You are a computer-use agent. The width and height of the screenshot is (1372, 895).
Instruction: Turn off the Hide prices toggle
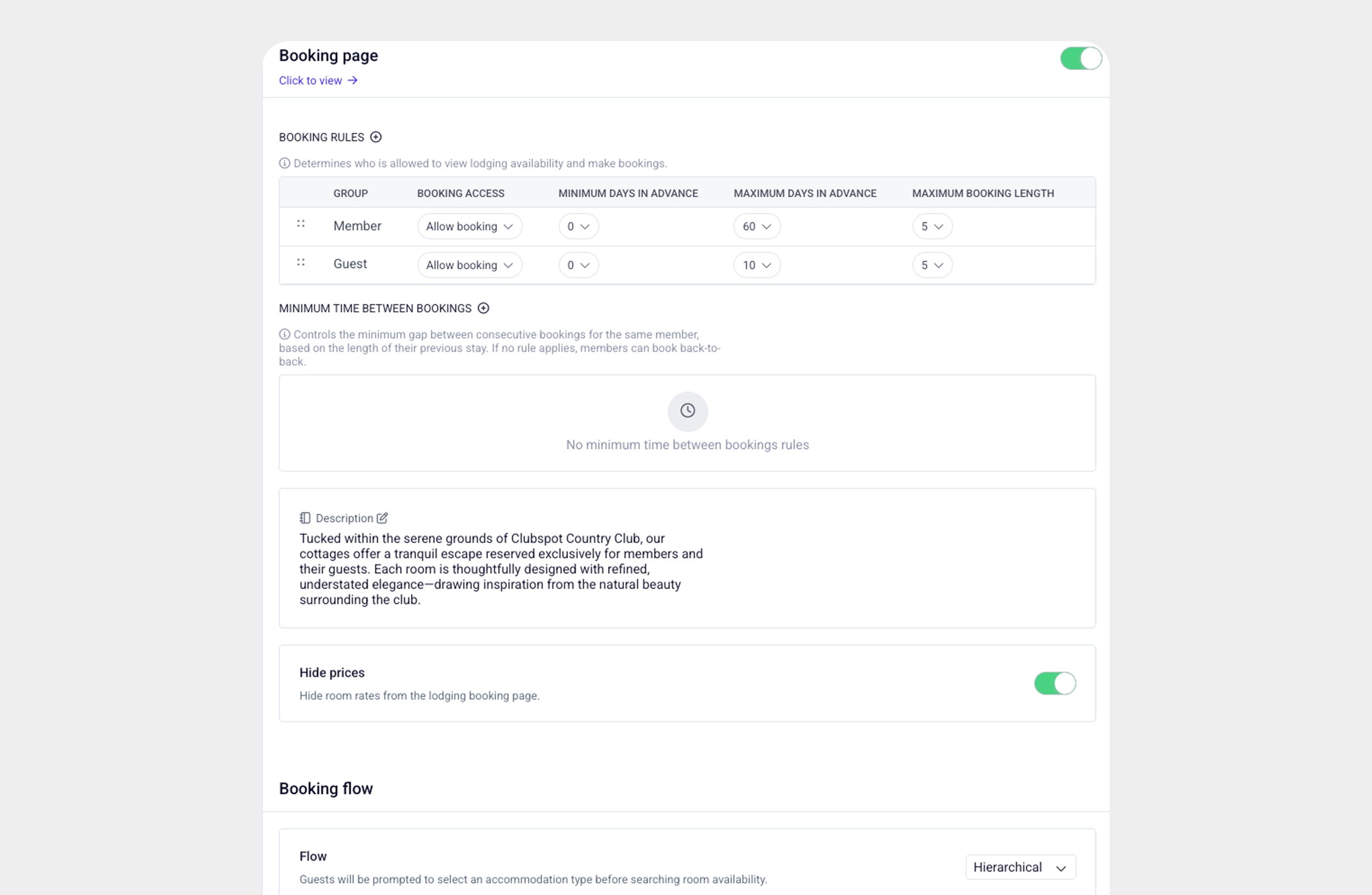pos(1054,684)
